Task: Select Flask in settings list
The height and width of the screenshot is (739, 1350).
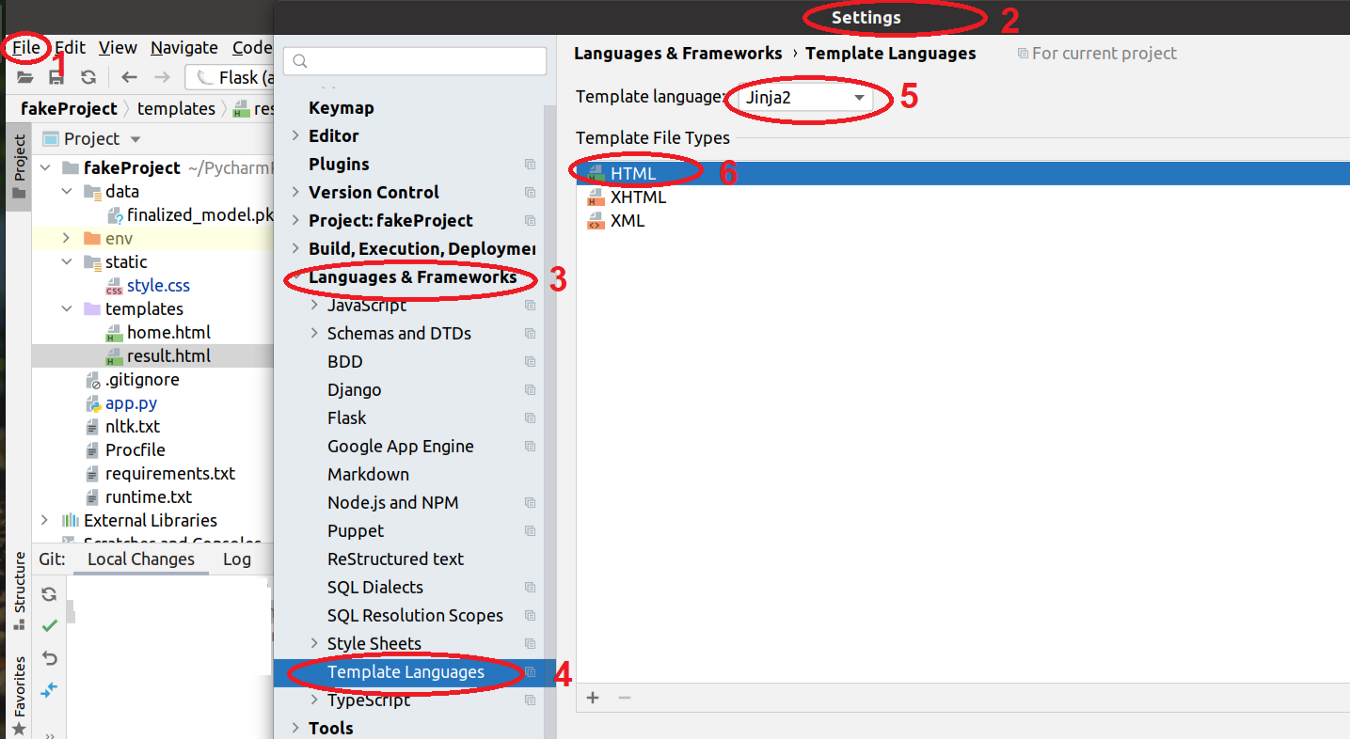Action: 347,418
